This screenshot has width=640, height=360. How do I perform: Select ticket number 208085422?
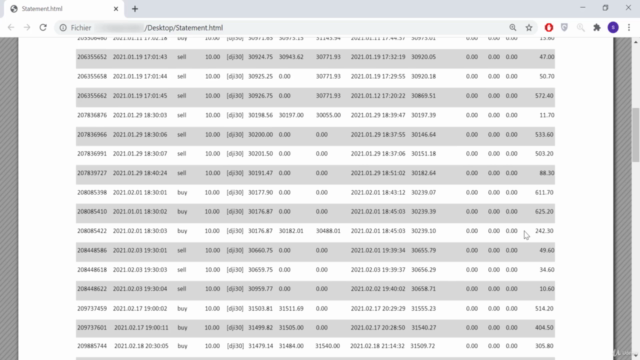point(92,231)
